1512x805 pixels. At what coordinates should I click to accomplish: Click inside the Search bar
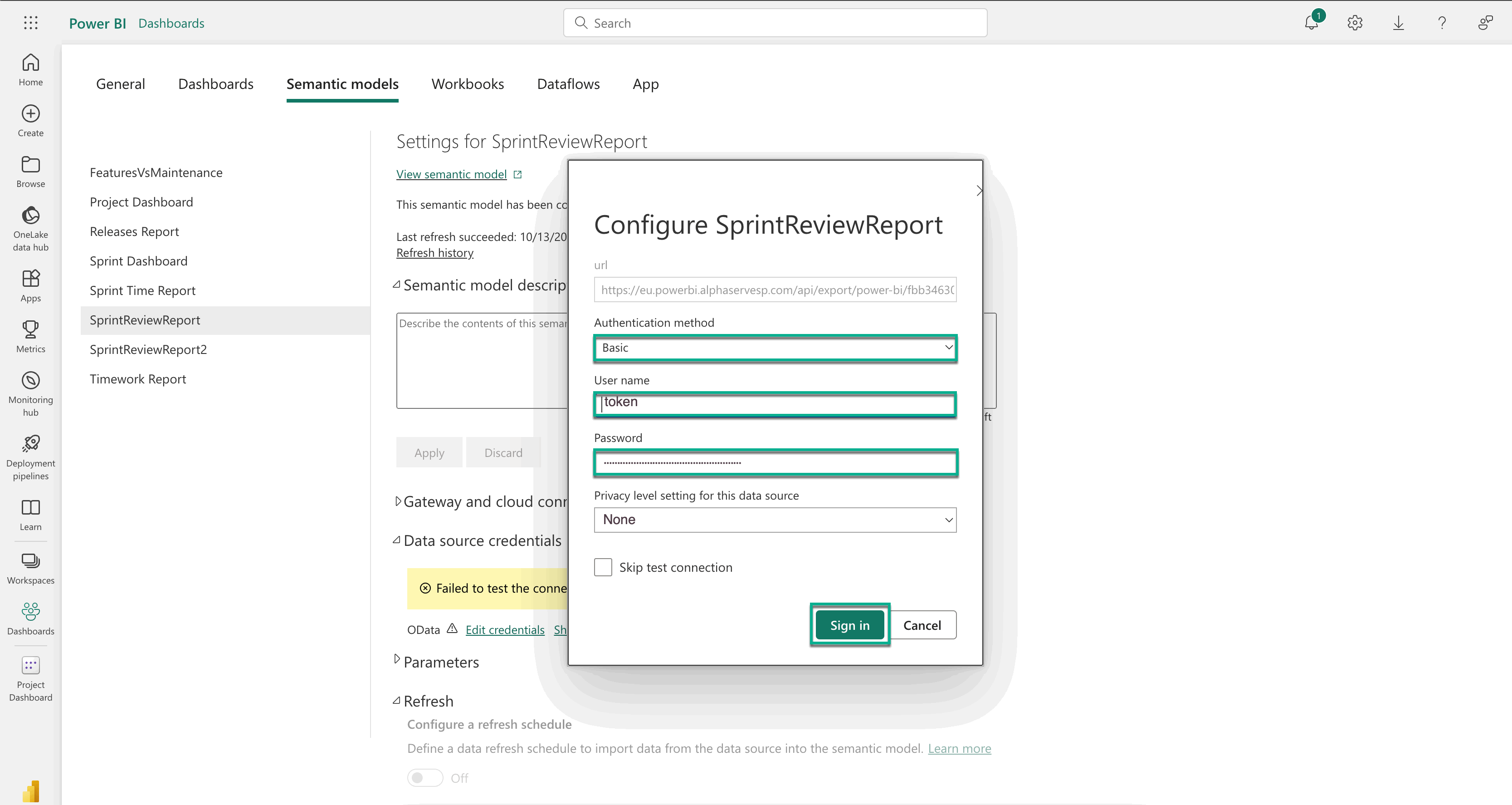[774, 23]
